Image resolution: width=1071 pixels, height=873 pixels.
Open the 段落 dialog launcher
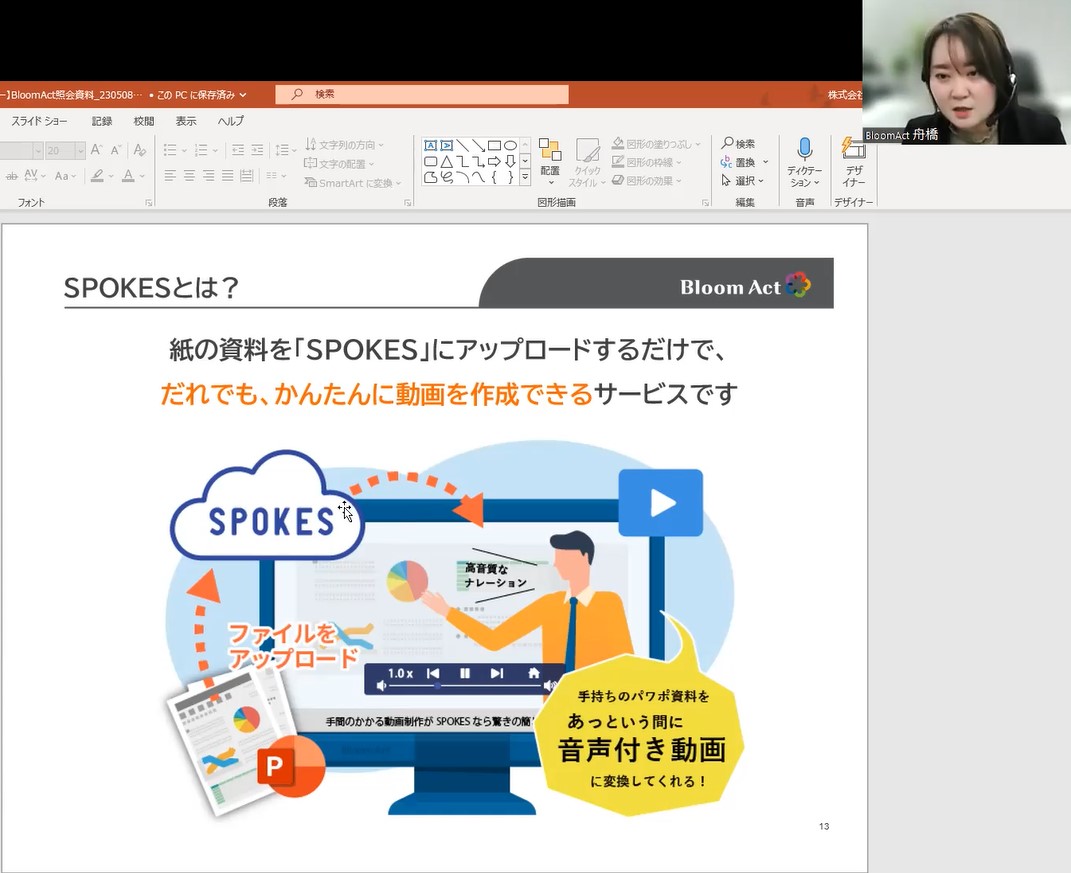pos(407,202)
